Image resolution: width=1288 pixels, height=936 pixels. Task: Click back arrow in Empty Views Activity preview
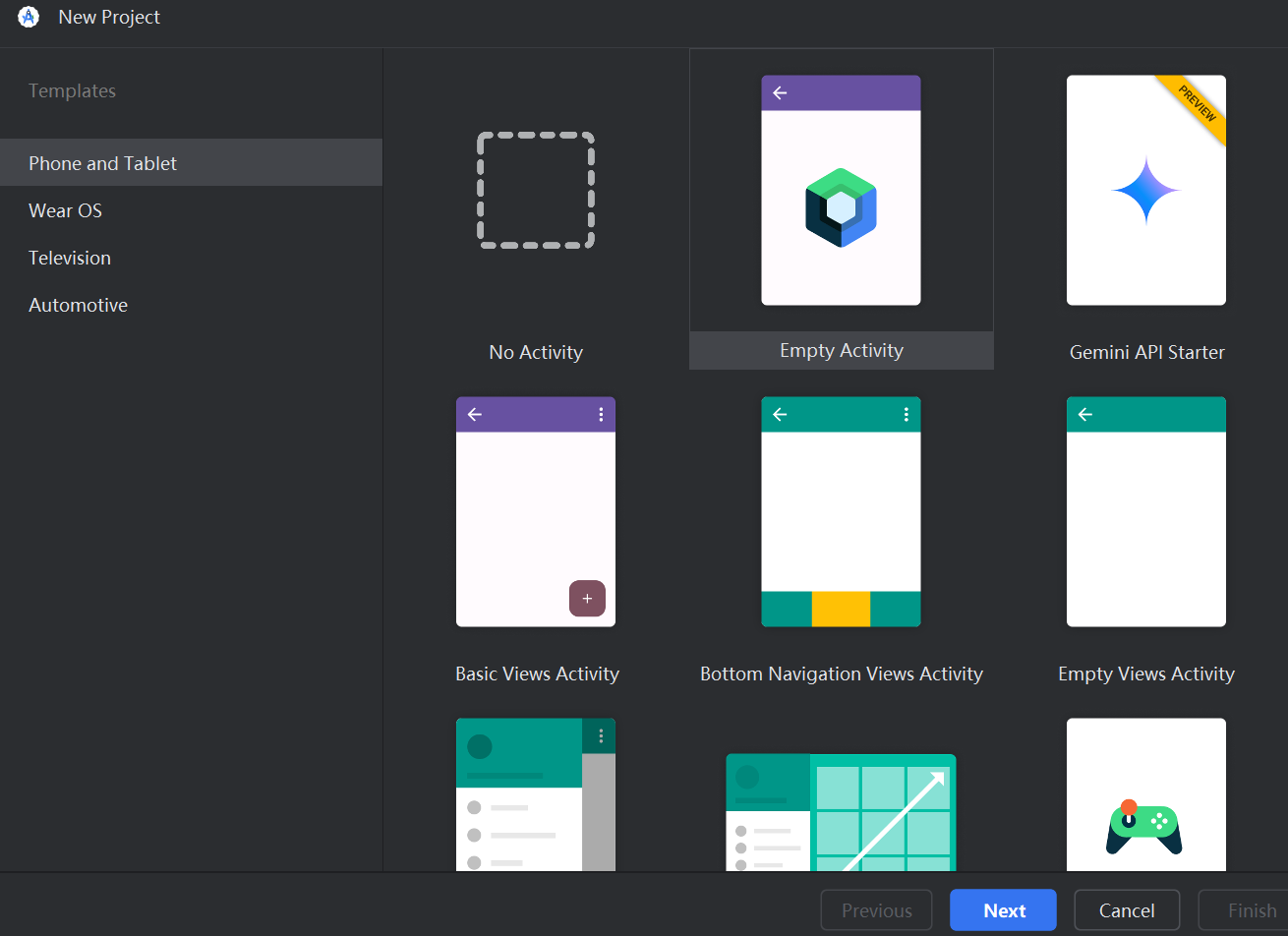1085,414
